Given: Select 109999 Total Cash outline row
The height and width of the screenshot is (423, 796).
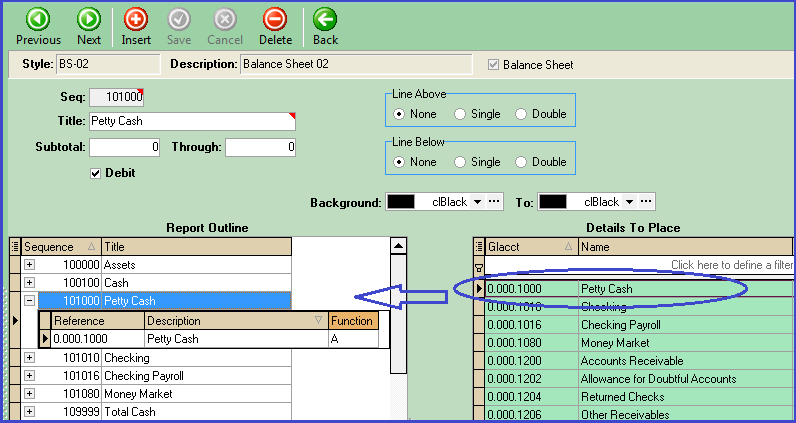Looking at the screenshot, I should (x=157, y=411).
